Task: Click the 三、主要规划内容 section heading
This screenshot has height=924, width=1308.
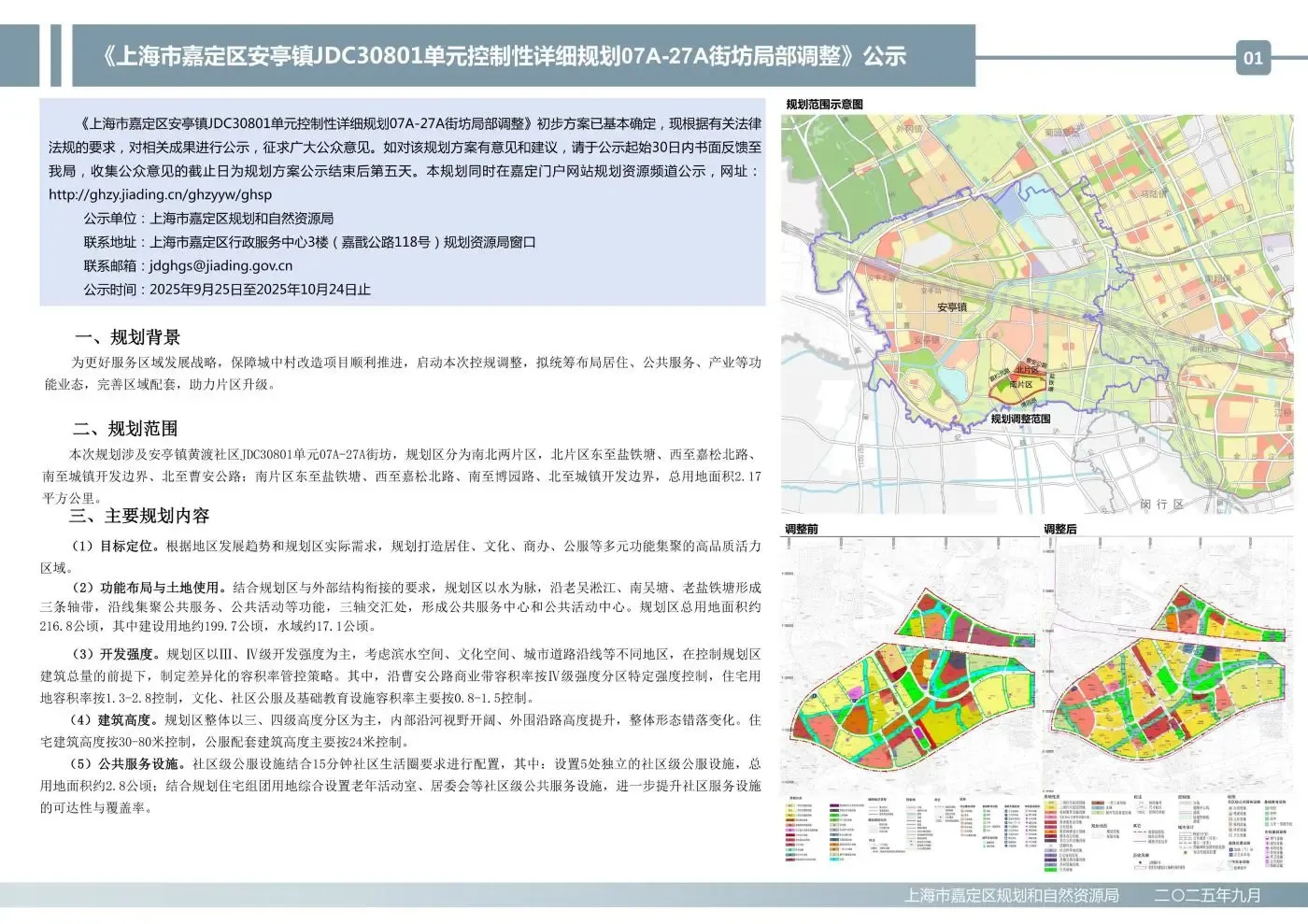Action: tap(139, 516)
